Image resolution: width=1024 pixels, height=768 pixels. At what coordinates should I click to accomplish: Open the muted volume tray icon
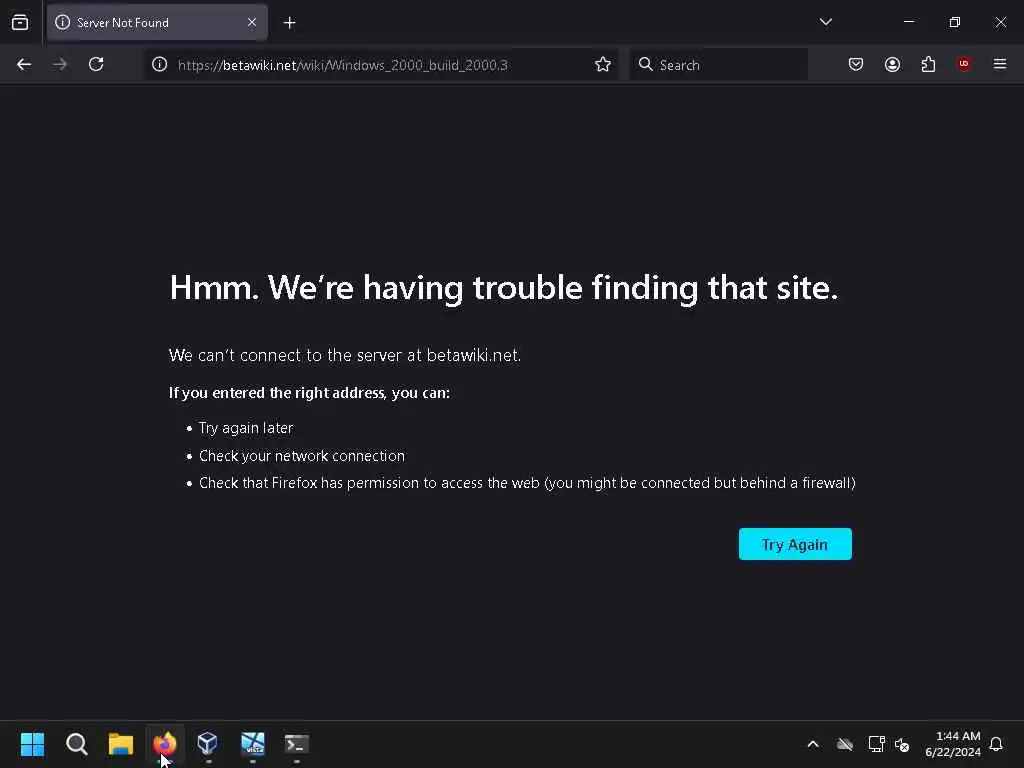point(902,744)
